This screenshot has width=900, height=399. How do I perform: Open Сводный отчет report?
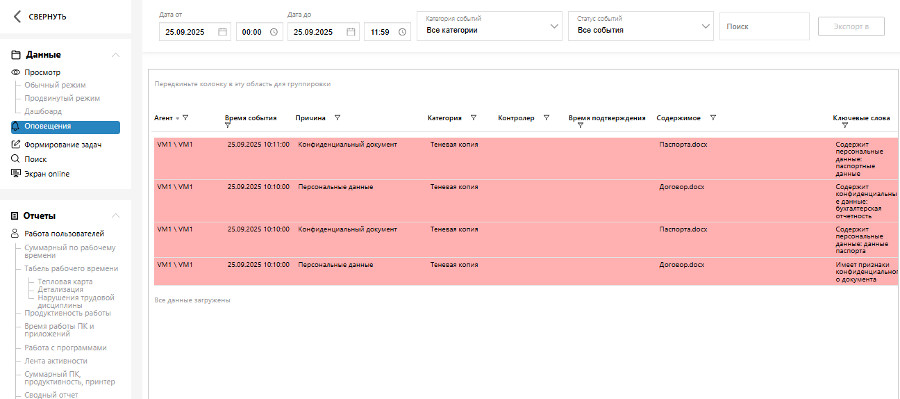(x=51, y=395)
